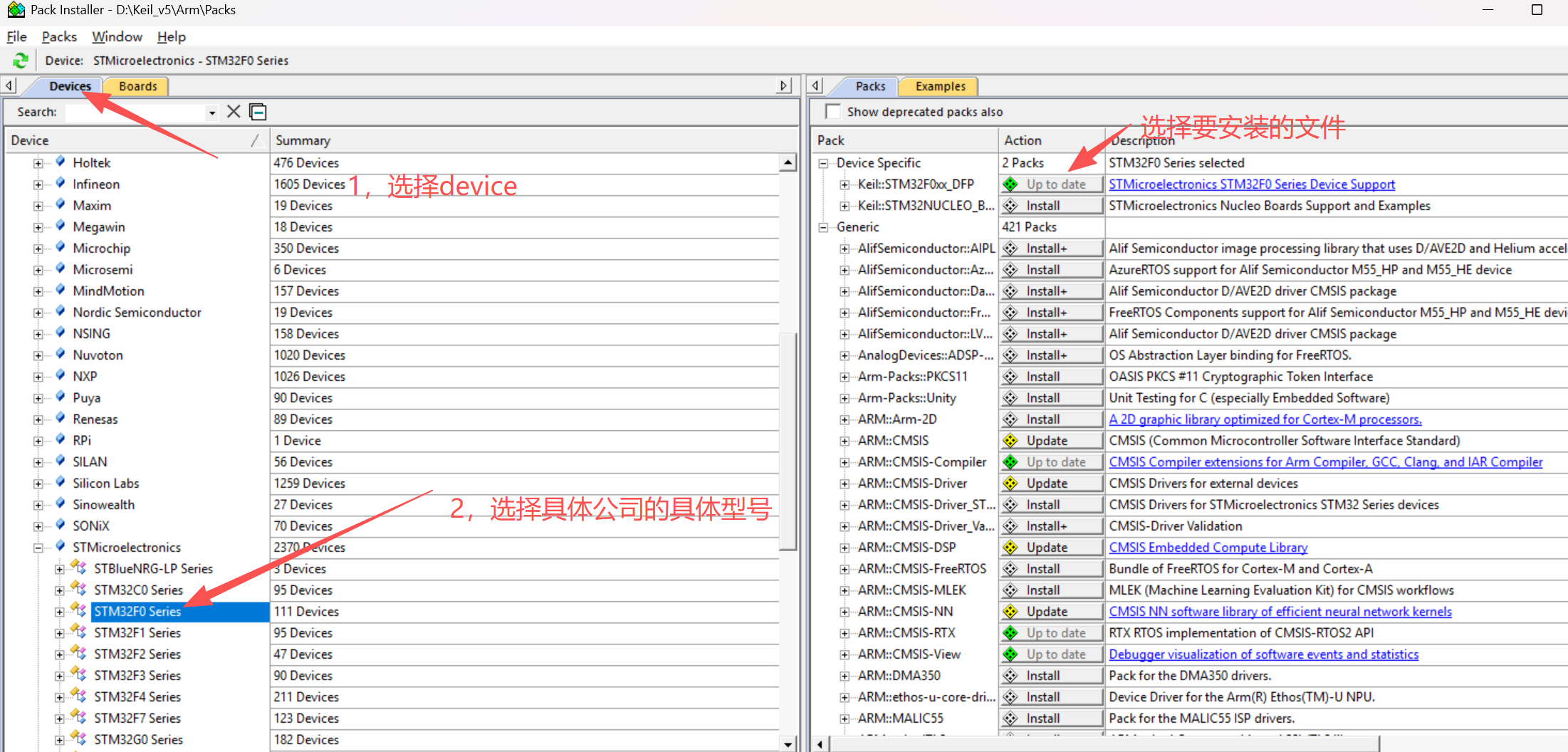Open CMSIS Embedded Compute Library link

(x=1208, y=548)
